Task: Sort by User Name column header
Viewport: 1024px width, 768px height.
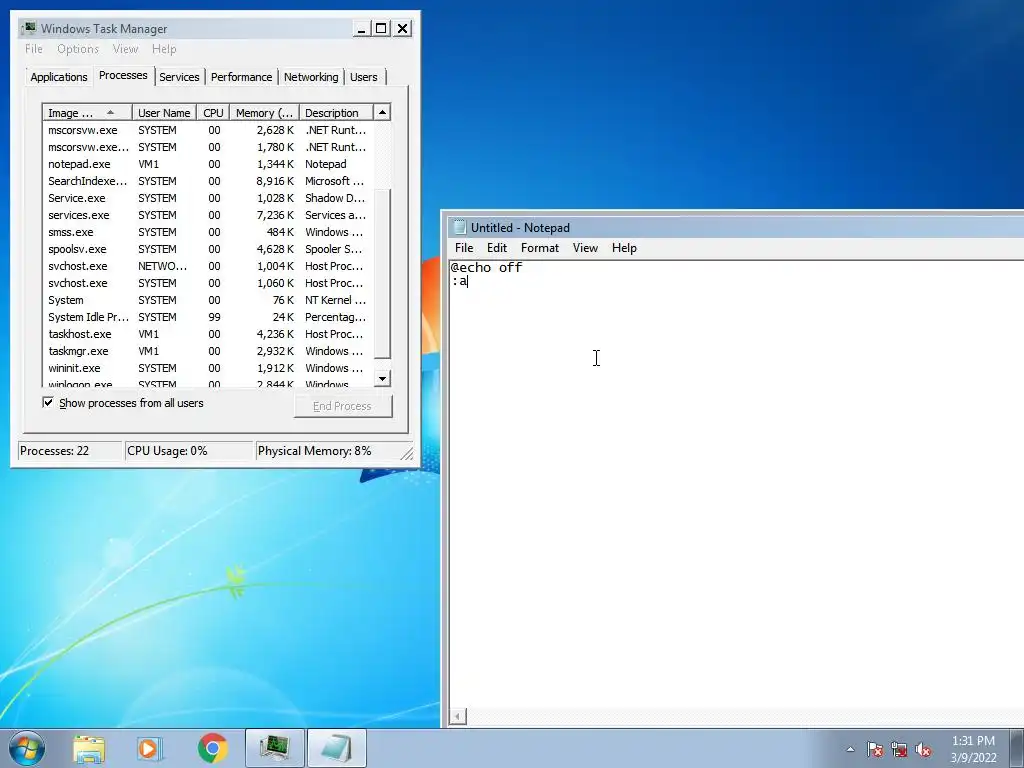Action: point(164,113)
